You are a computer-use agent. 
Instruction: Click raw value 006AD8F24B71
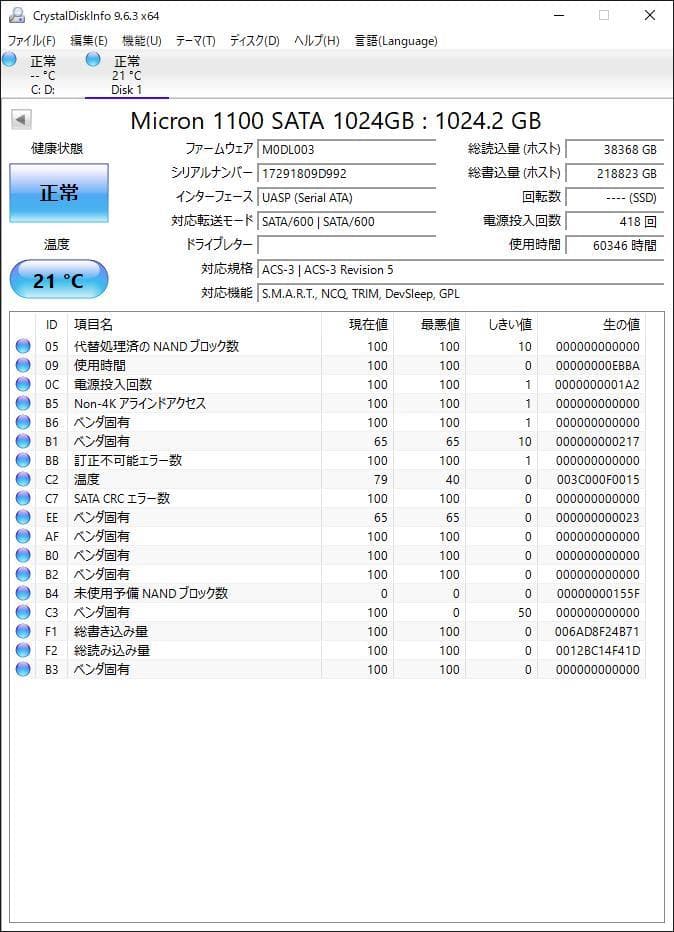coord(597,631)
